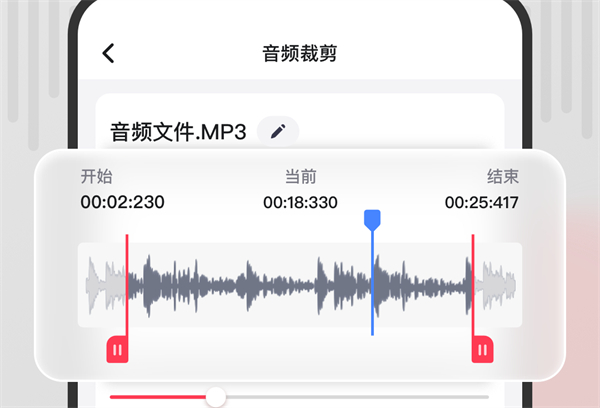Click the 结束 label

click(503, 176)
